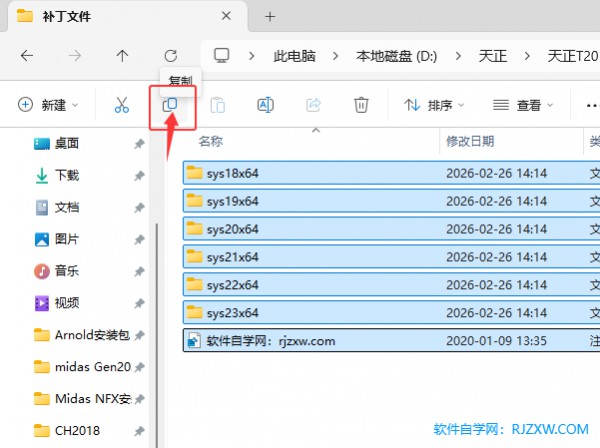Expand the chevron after 本地磁盘 (D:)

[x=458, y=56]
